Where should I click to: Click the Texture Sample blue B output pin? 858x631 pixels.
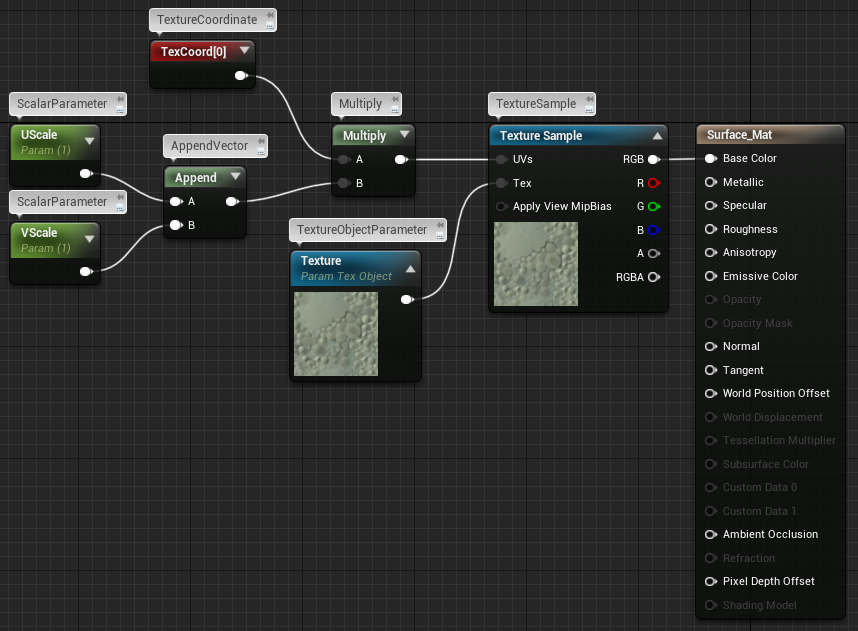click(x=653, y=230)
